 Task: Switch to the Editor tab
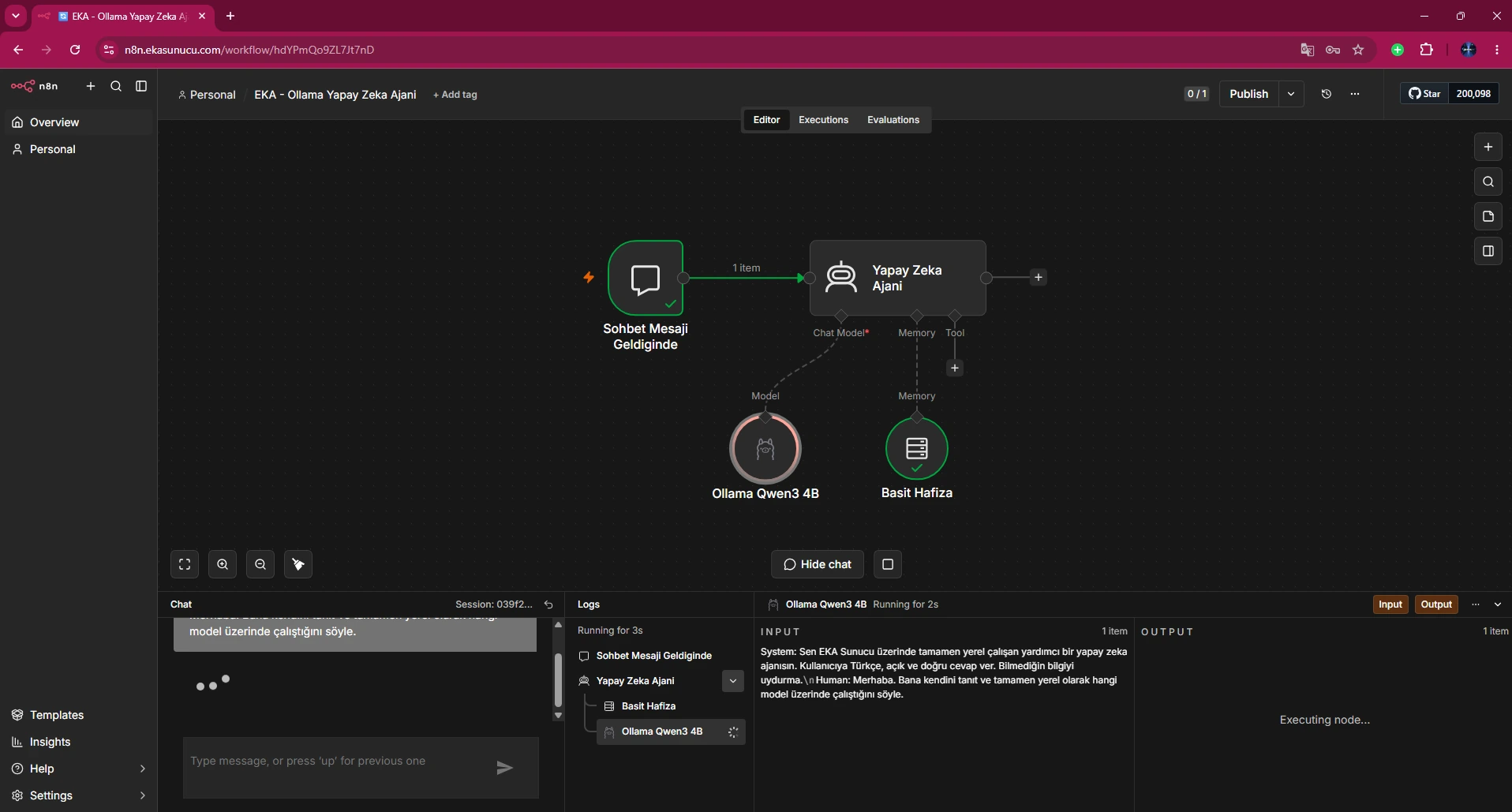(766, 120)
